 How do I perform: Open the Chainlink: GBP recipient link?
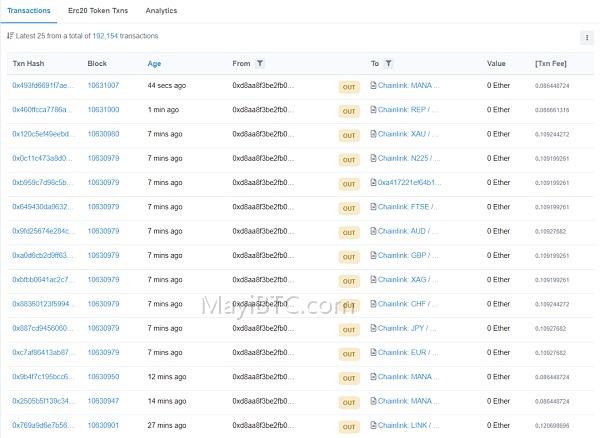(x=408, y=255)
